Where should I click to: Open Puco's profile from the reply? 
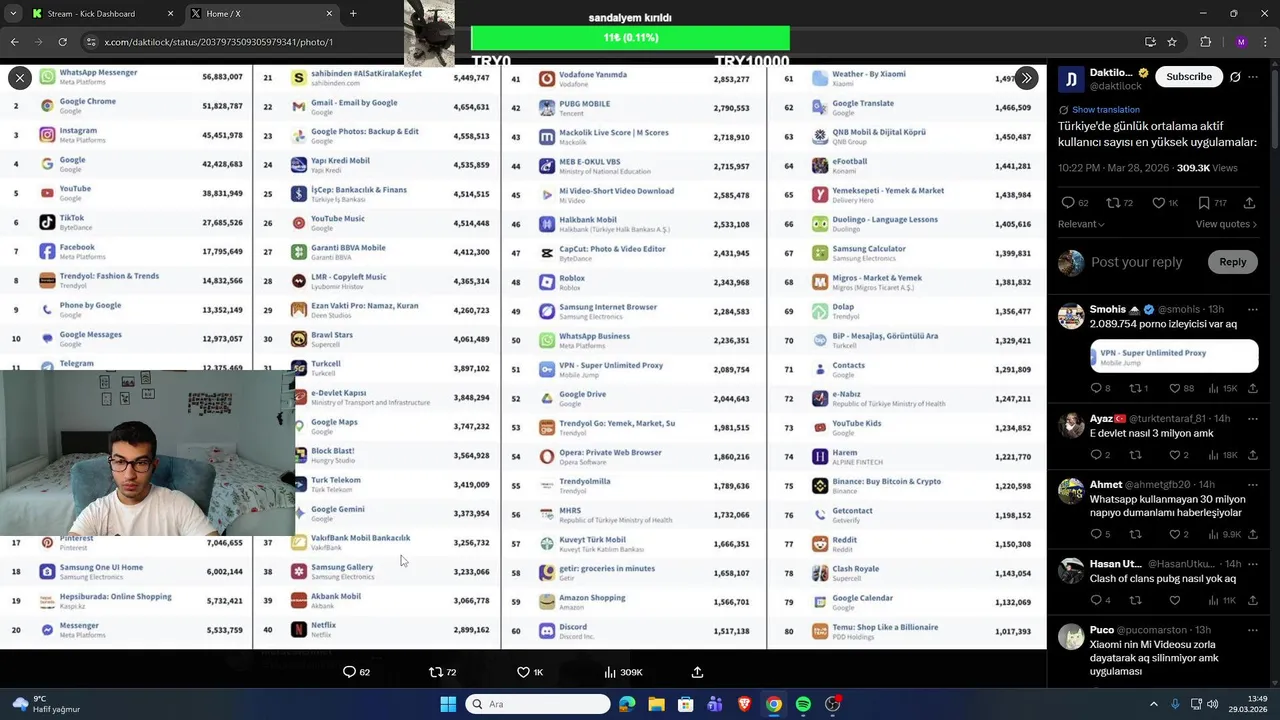[1102, 630]
